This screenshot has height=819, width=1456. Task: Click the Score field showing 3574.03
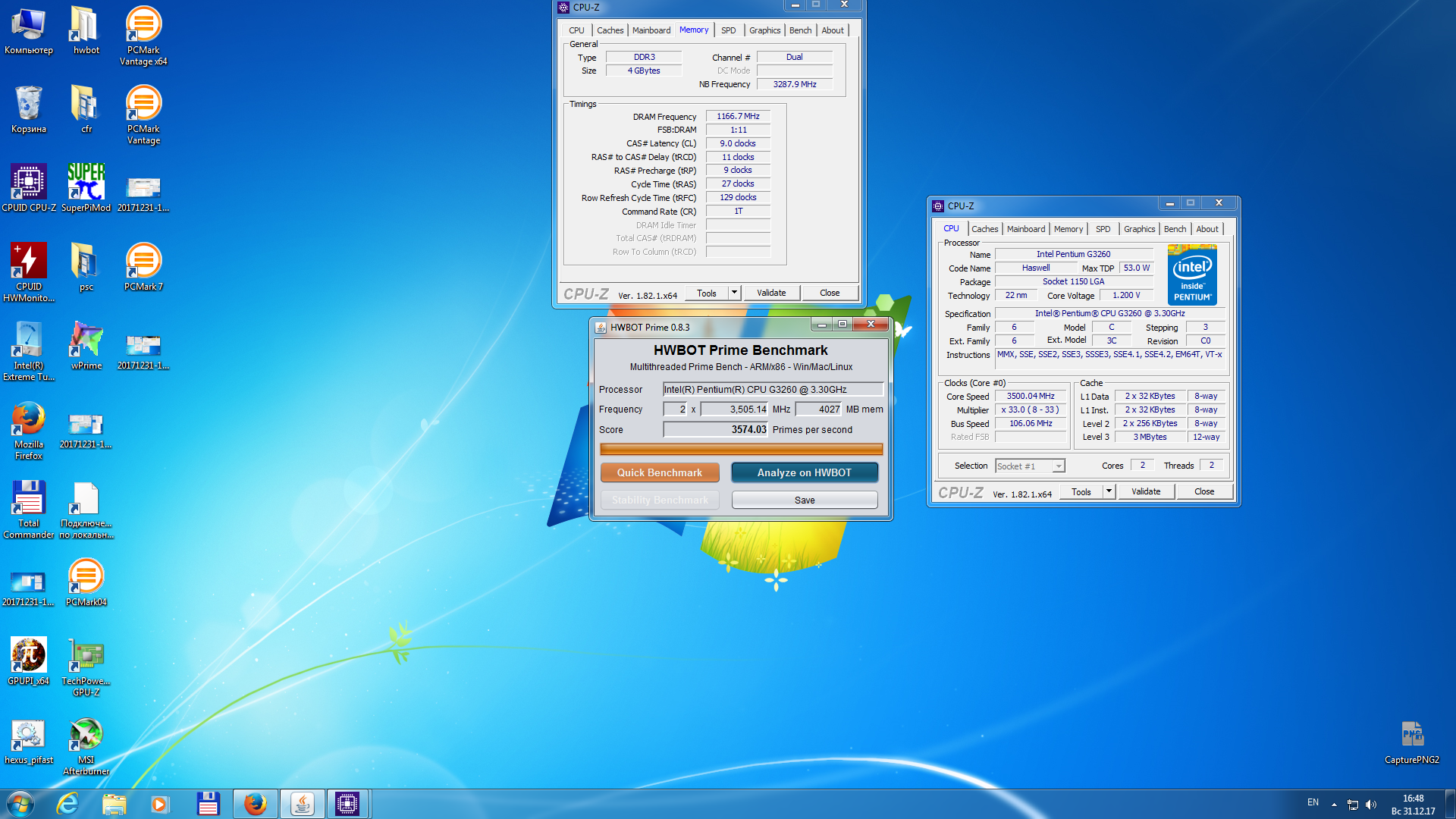pyautogui.click(x=715, y=429)
